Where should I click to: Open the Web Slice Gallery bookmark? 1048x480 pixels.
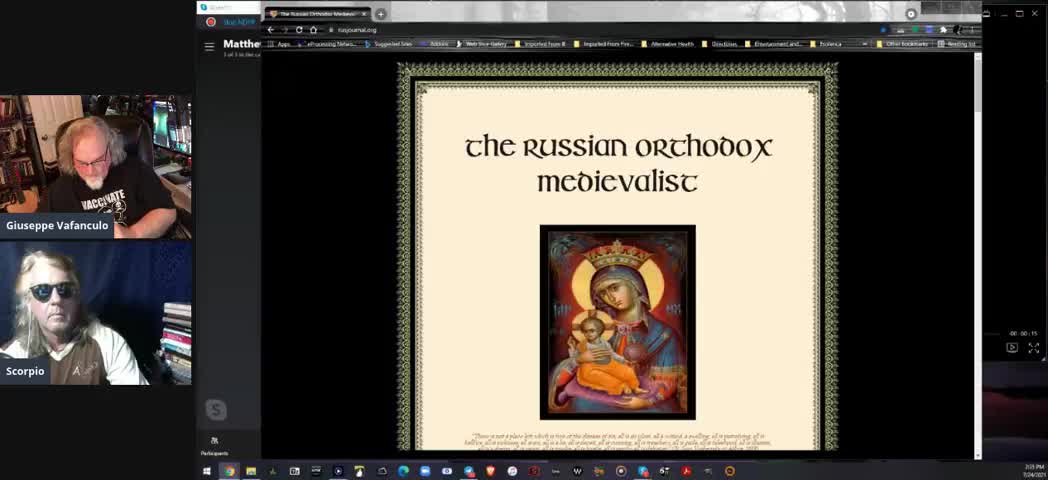pos(481,44)
